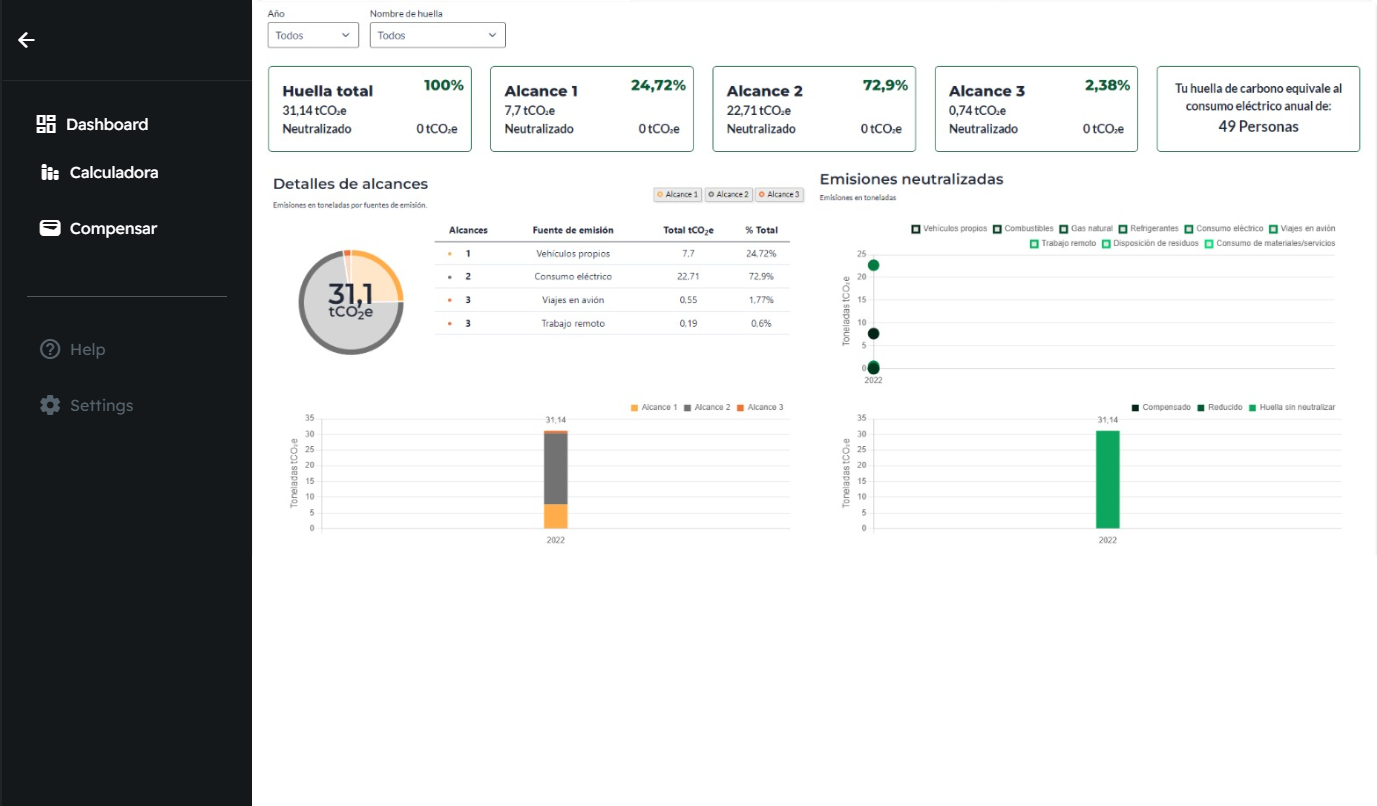Toggle Combustibles legend item
Image resolution: width=1377 pixels, height=806 pixels.
(x=1023, y=229)
